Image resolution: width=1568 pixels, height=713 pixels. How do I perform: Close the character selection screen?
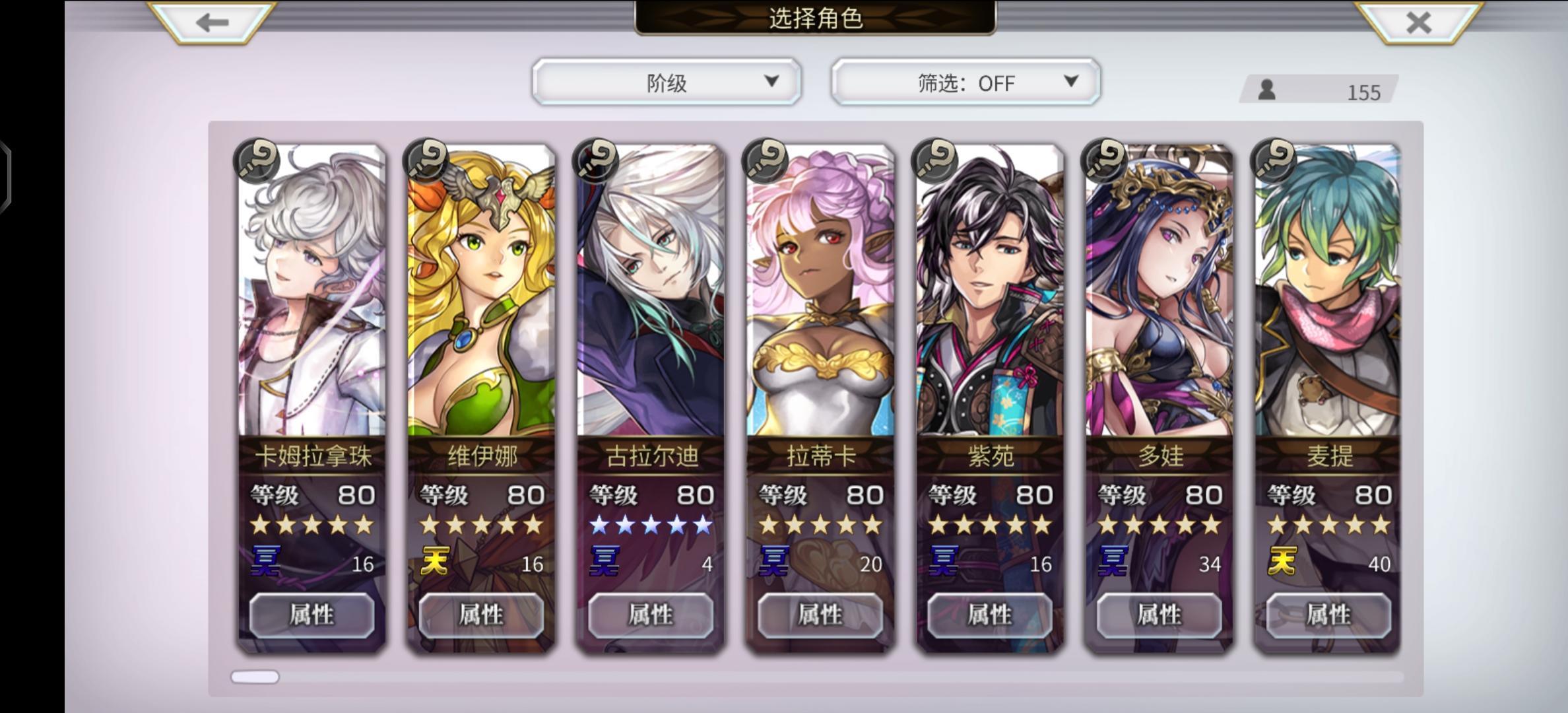coord(1418,22)
